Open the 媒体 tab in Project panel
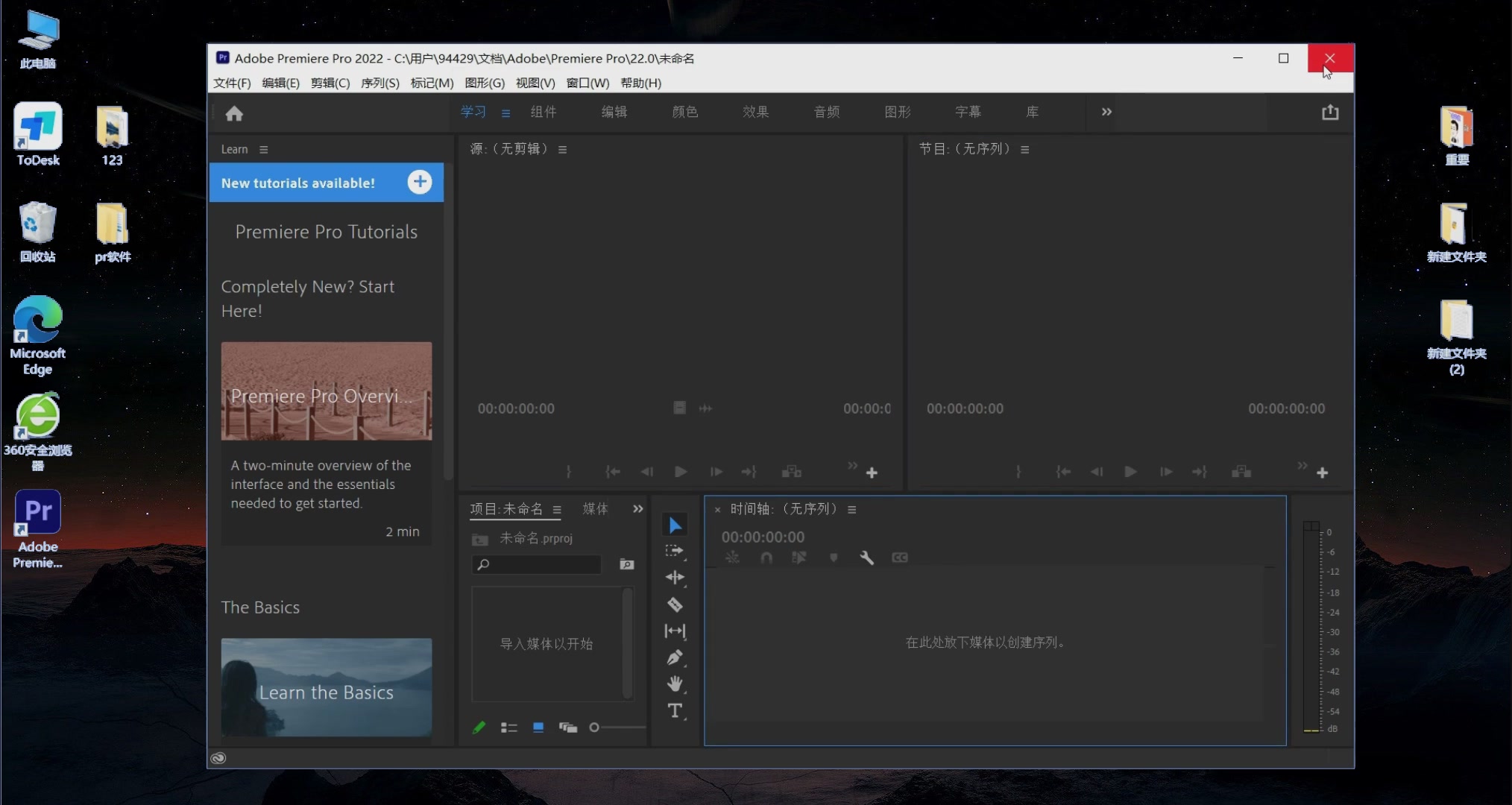Screen dimensions: 1512x805 pyautogui.click(x=595, y=509)
